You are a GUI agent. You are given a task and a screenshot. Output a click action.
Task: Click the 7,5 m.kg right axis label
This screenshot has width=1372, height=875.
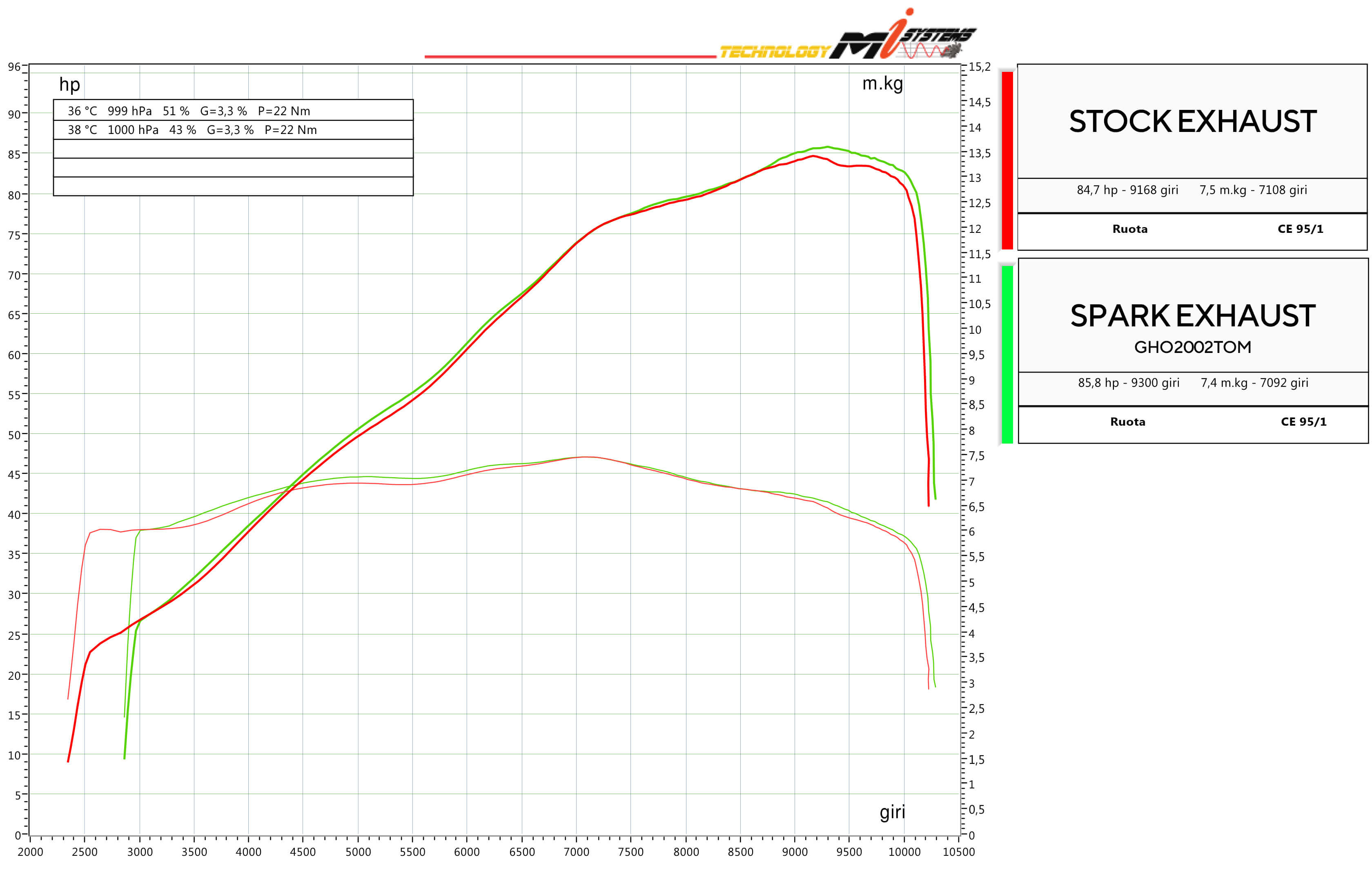[976, 456]
